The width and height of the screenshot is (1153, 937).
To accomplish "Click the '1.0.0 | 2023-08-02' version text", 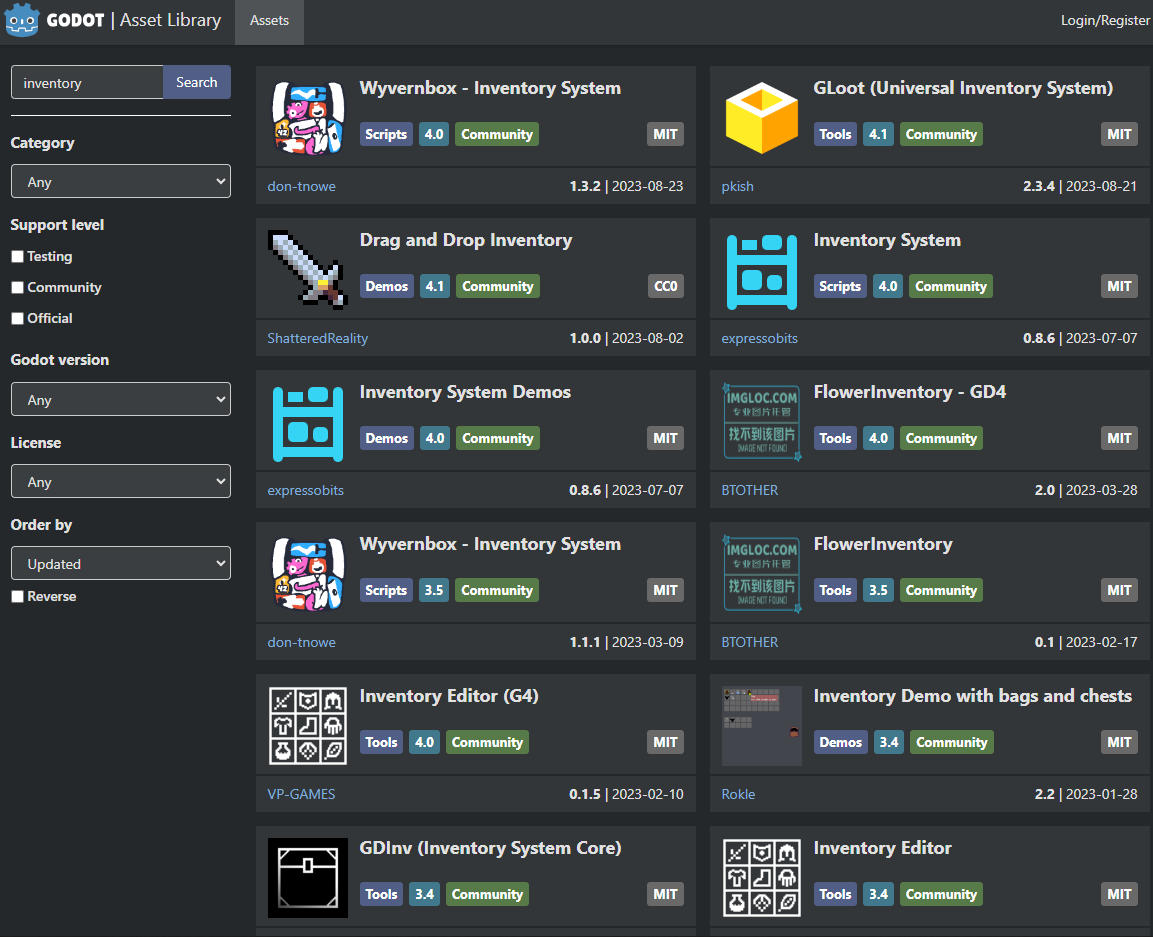I will point(627,338).
